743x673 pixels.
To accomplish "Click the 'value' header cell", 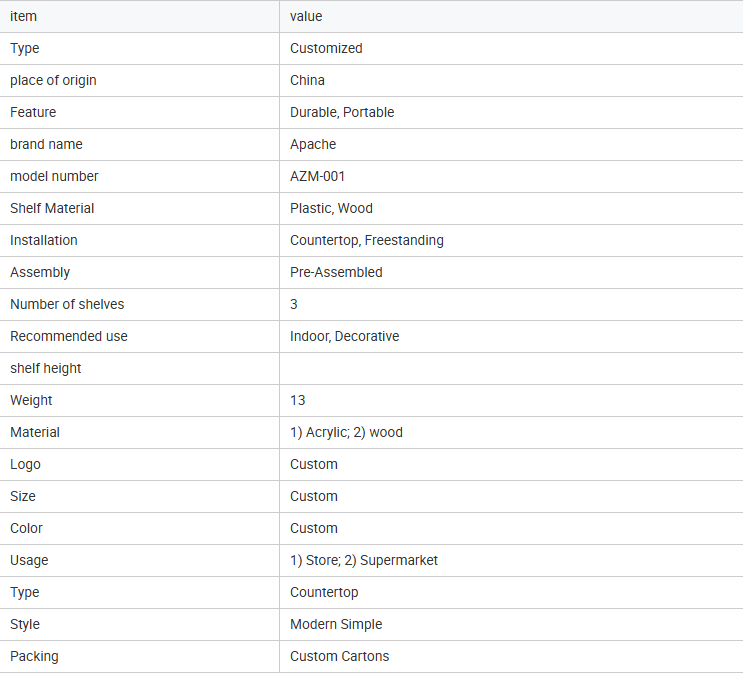I will tap(306, 16).
